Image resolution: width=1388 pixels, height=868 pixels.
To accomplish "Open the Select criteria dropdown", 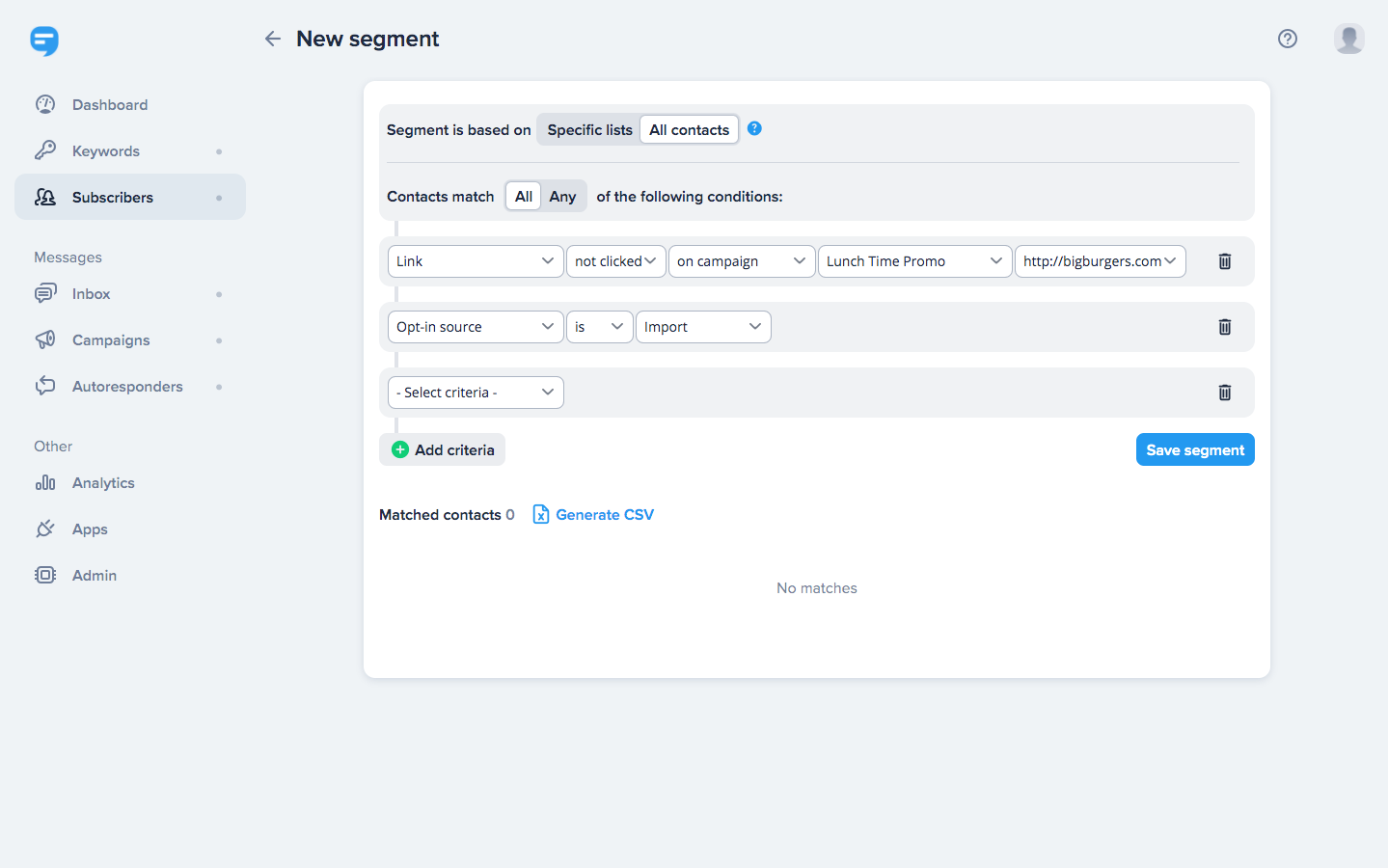I will 475,393.
